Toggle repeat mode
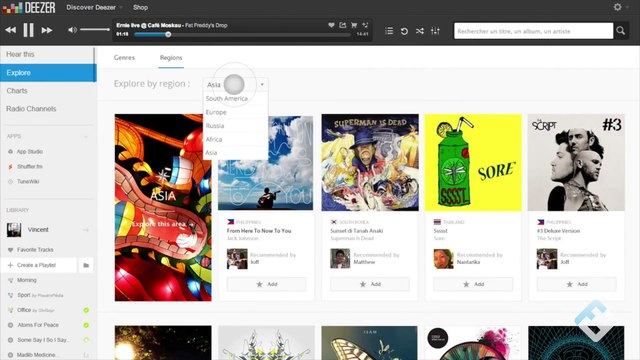 point(404,31)
